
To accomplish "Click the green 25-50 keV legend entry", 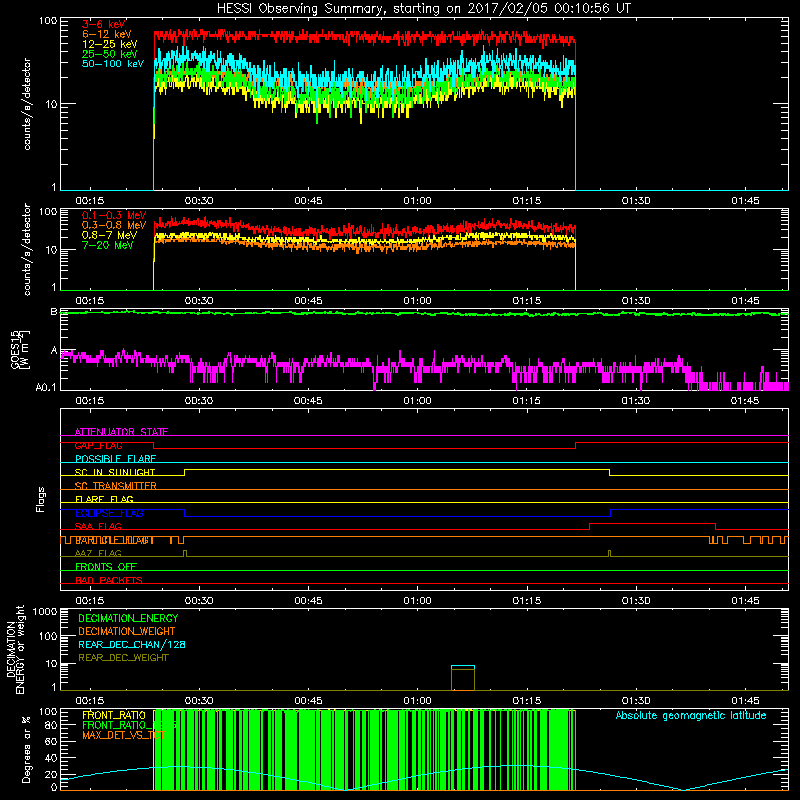I will [110, 54].
